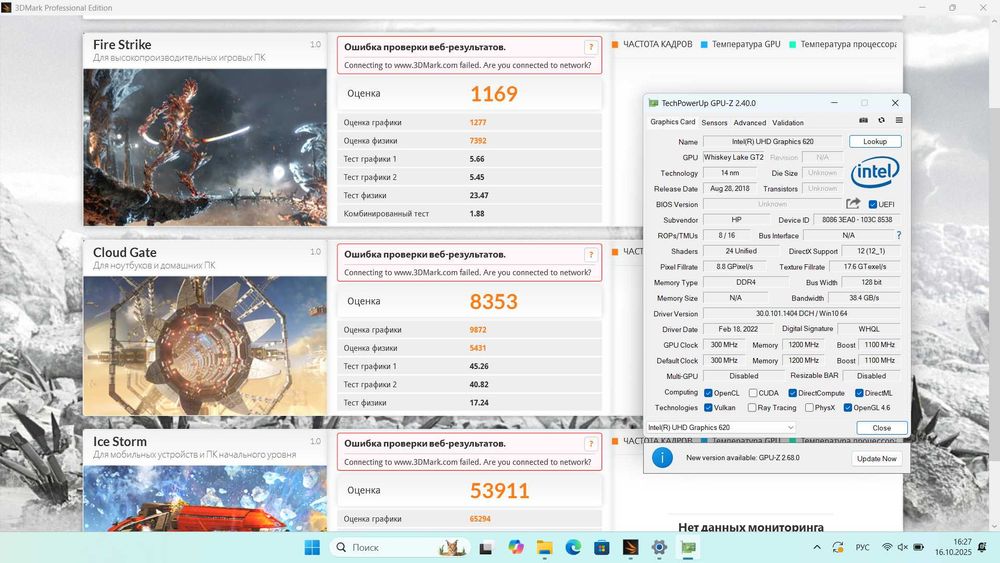This screenshot has height=563, width=1000.
Task: Click the Intel logo in GPU-Z
Action: 875,172
